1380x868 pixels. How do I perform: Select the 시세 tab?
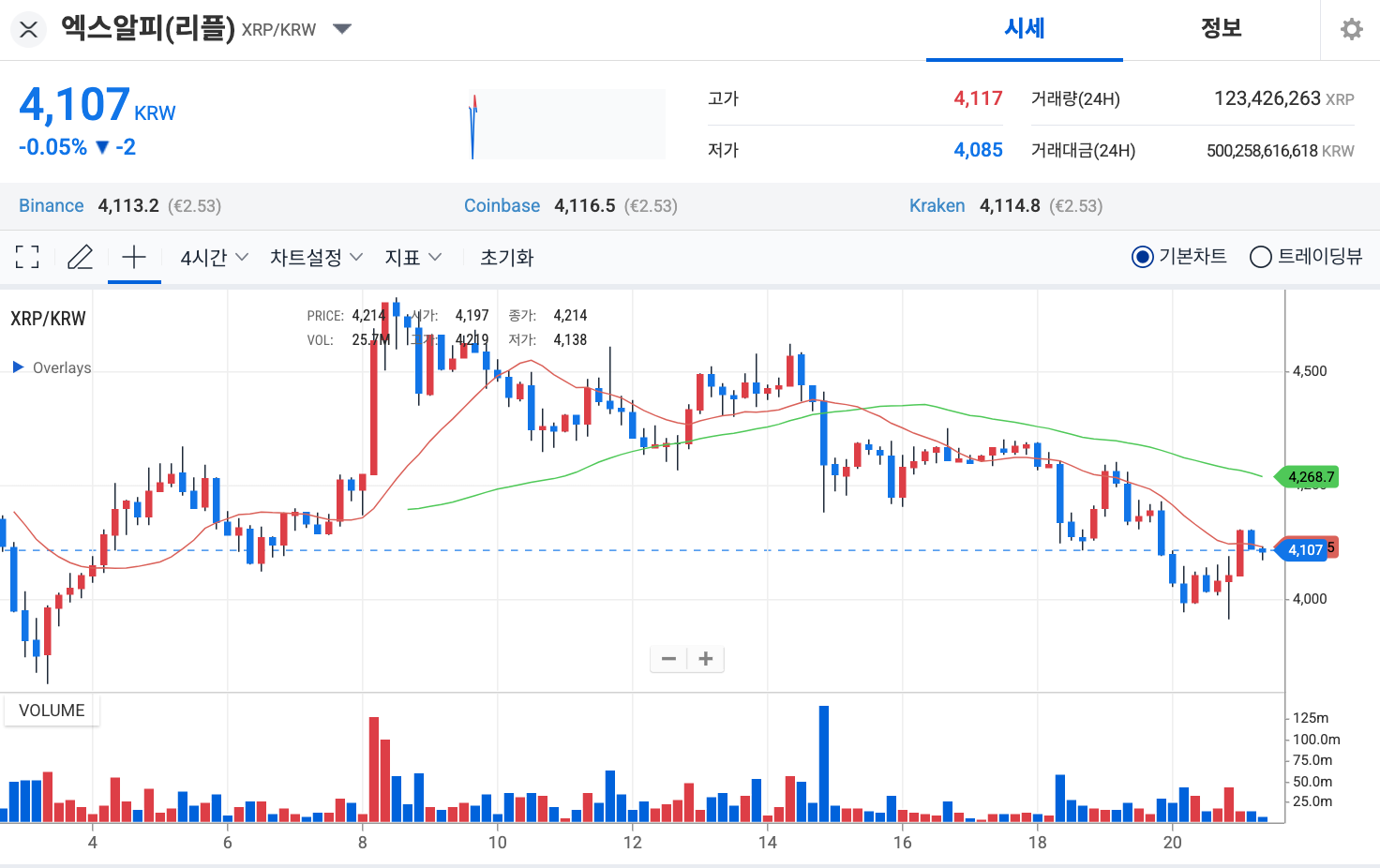(x=1024, y=29)
